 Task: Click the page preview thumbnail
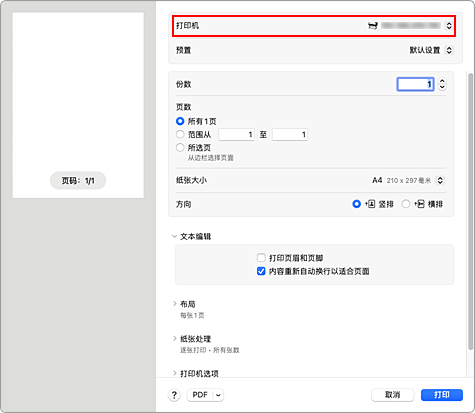point(78,105)
